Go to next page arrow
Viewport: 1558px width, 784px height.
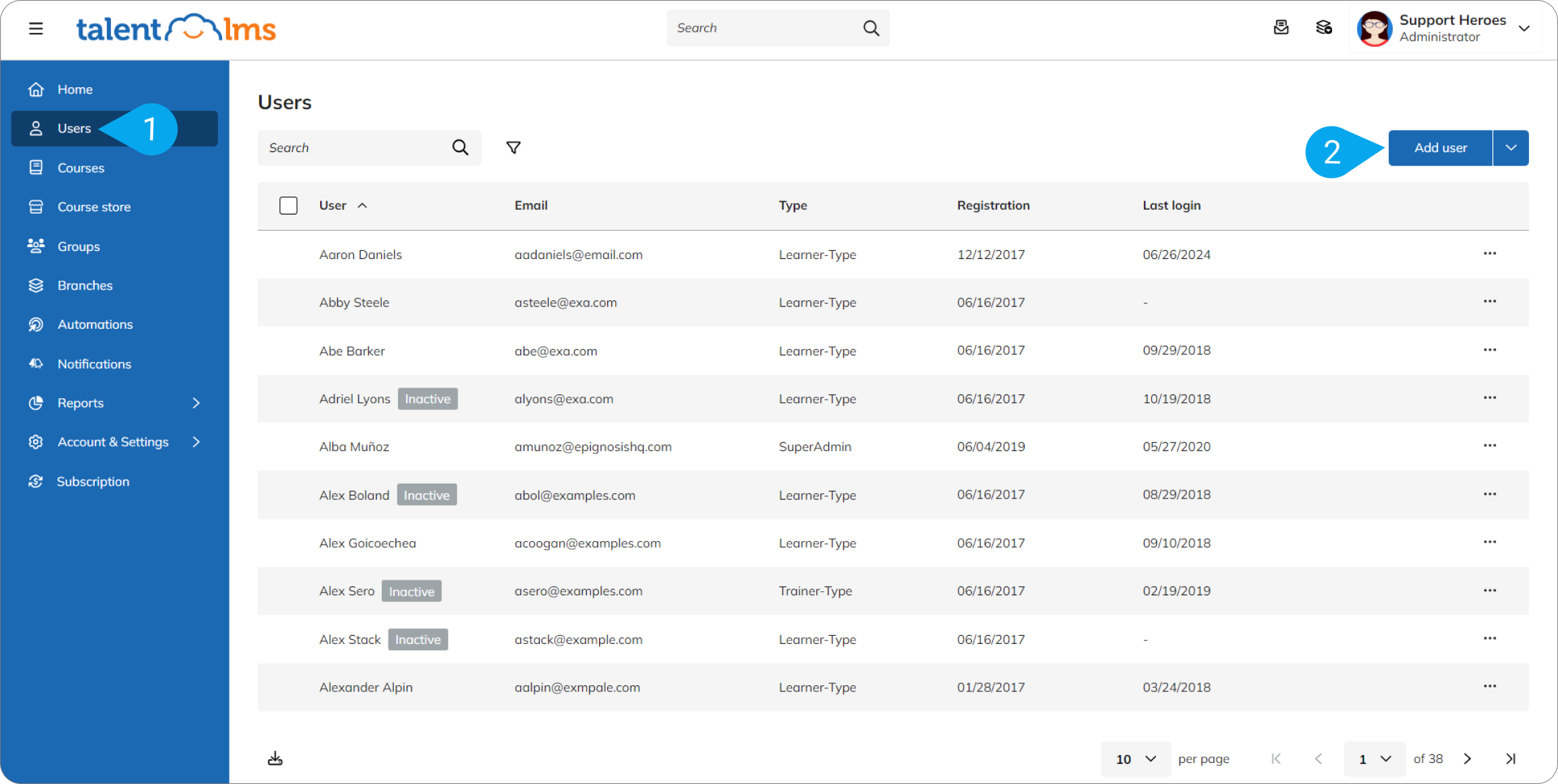[1467, 759]
